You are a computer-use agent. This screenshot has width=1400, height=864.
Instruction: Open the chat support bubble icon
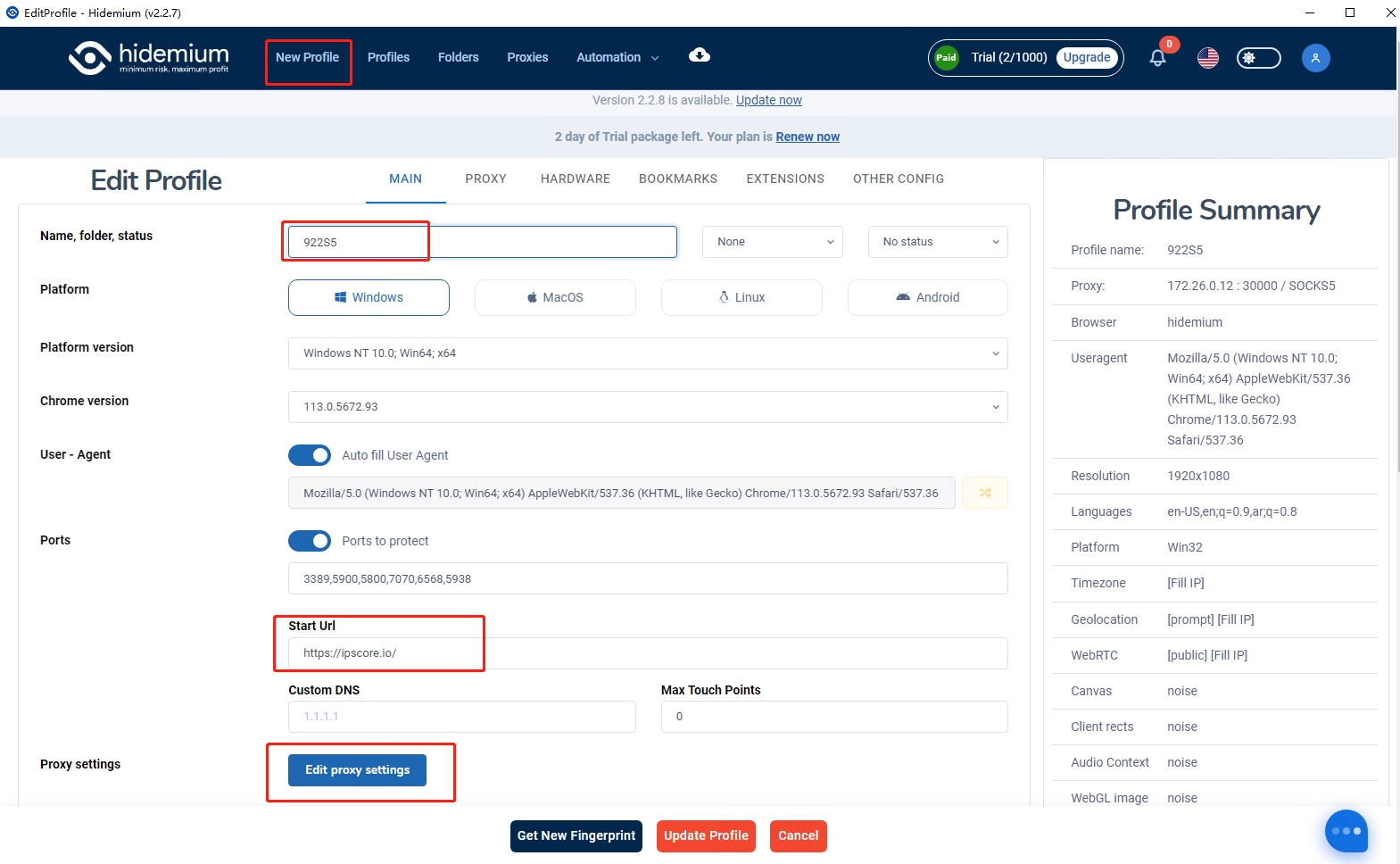(1346, 831)
